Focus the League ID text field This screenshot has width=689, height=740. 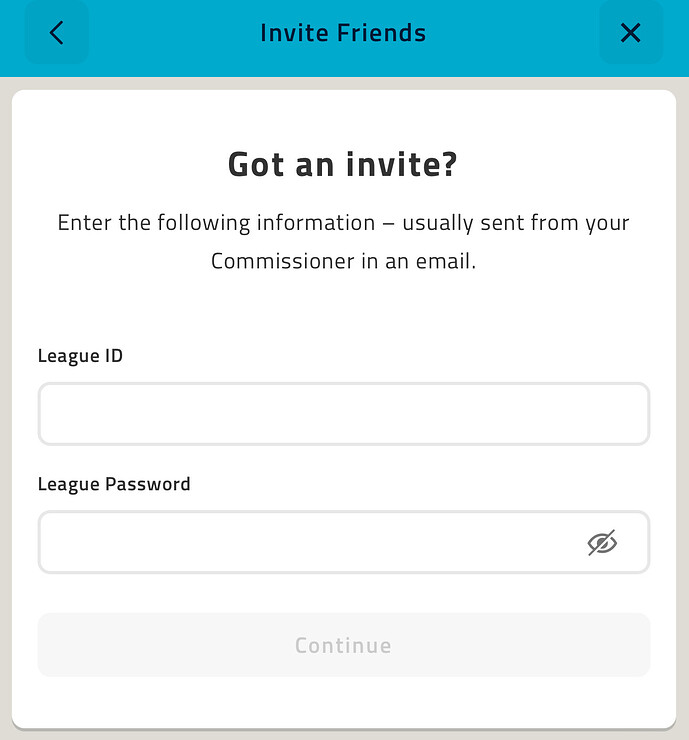344,414
